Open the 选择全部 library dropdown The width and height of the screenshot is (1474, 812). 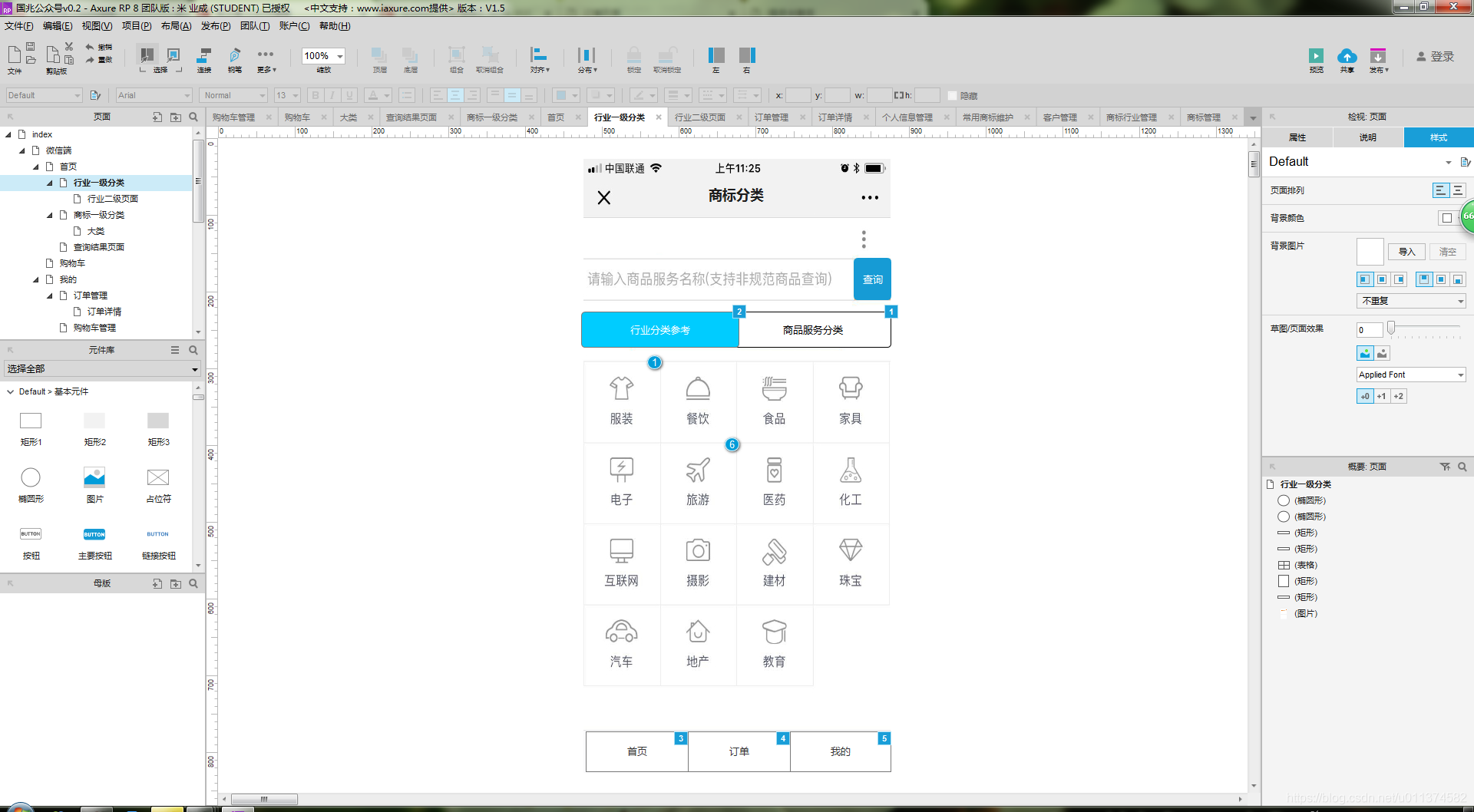coord(102,369)
